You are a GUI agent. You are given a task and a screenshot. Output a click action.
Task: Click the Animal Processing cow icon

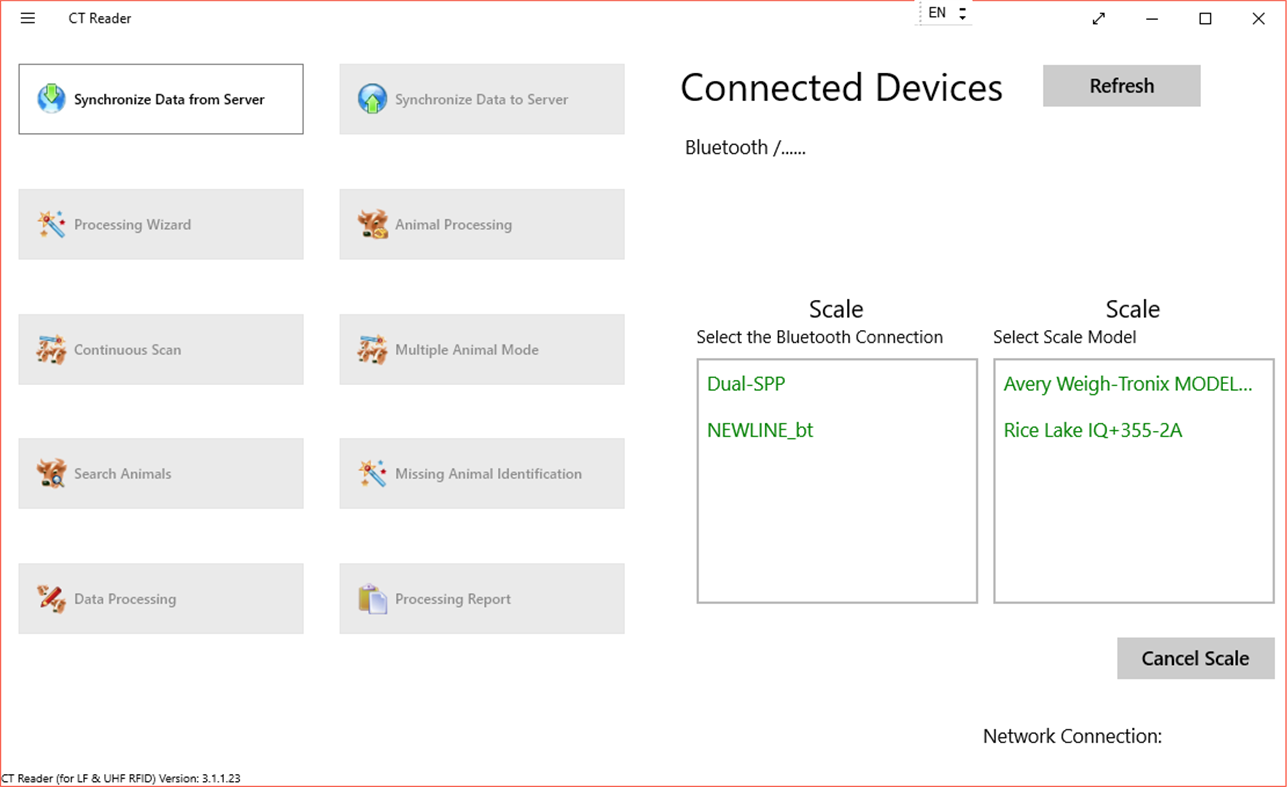click(372, 224)
